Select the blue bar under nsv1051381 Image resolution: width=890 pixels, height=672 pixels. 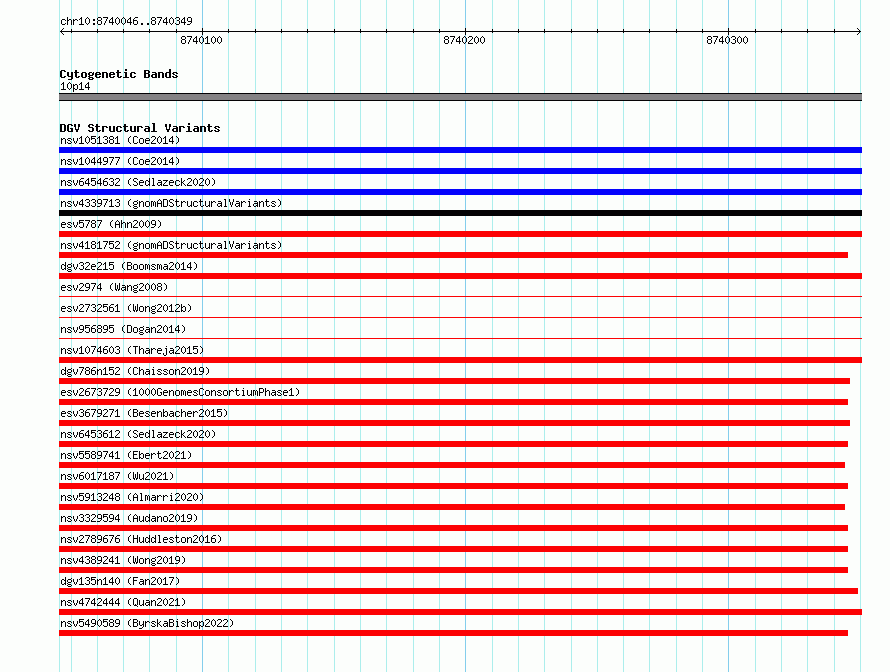click(460, 150)
